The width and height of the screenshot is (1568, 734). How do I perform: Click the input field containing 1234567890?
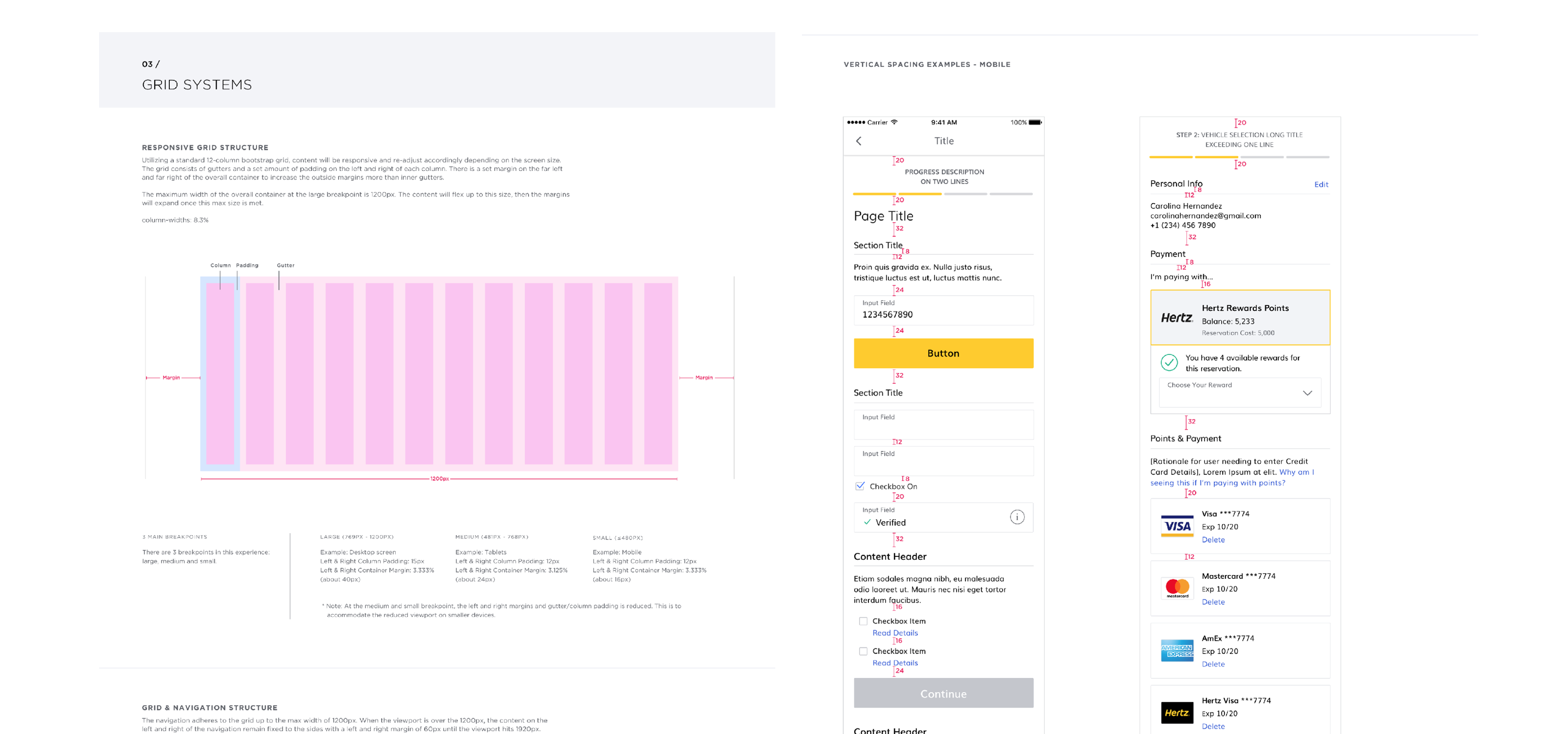943,311
